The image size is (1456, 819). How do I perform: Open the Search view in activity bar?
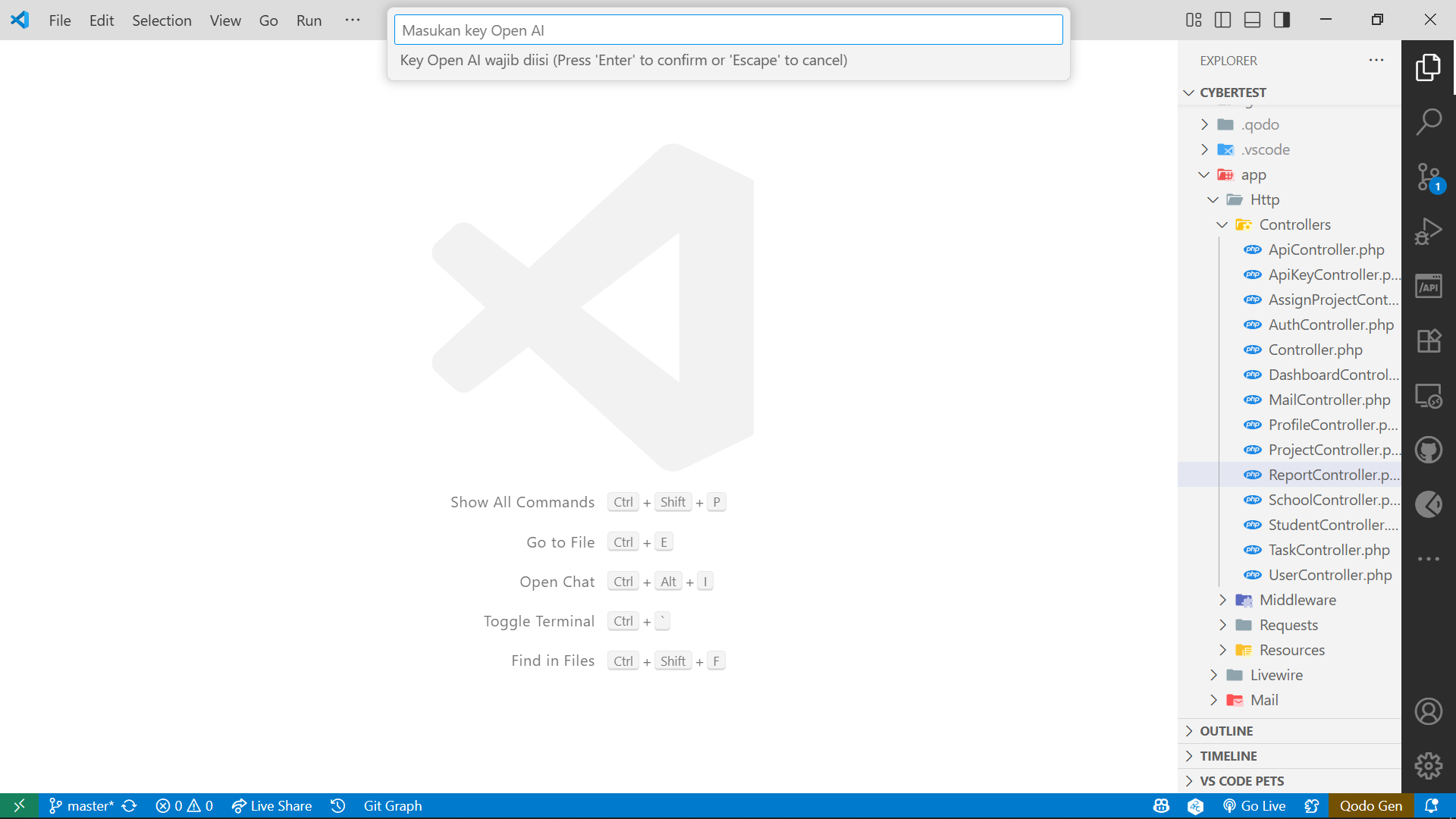click(x=1429, y=122)
